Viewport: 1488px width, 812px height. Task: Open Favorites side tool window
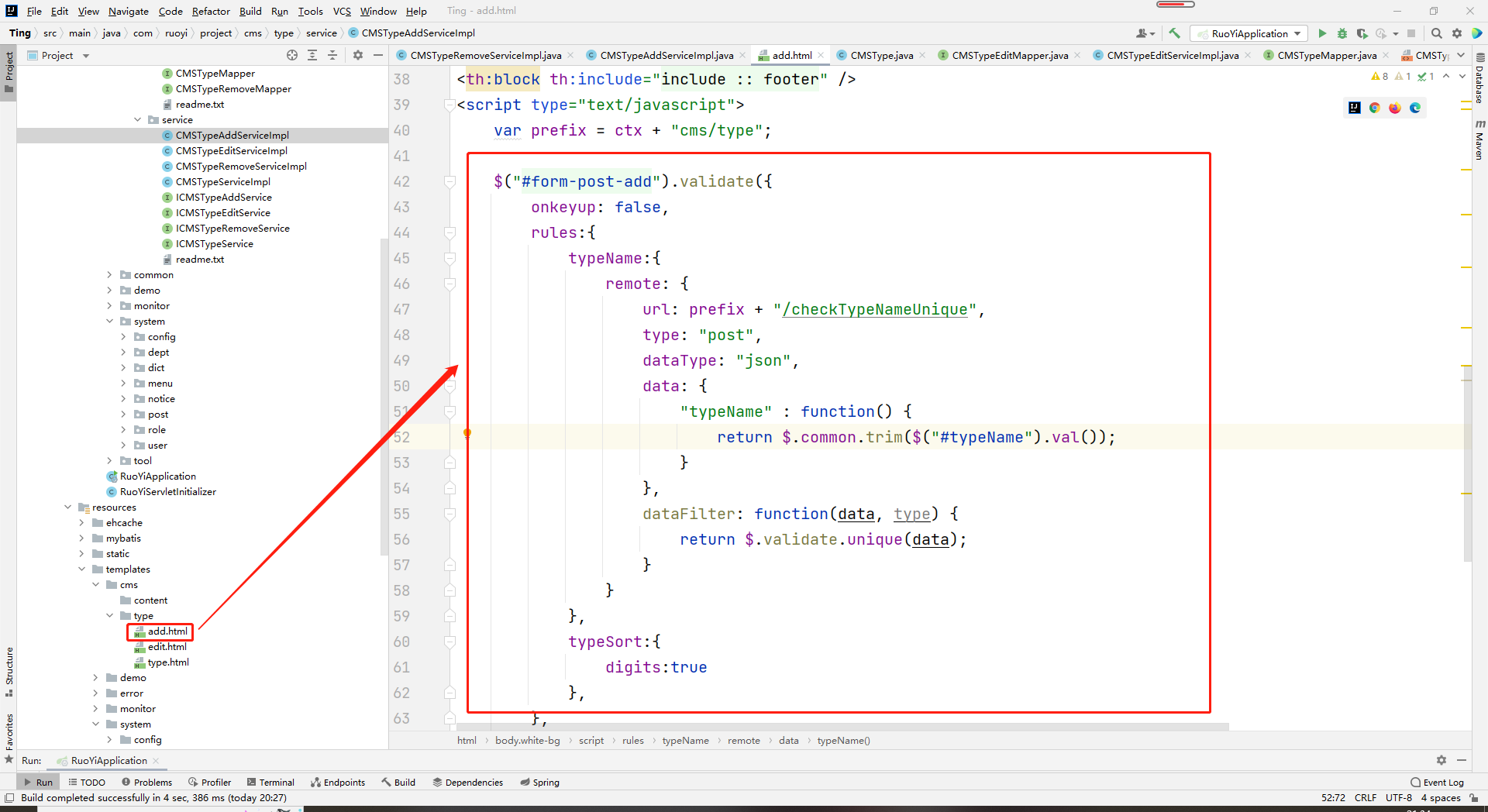tap(9, 737)
